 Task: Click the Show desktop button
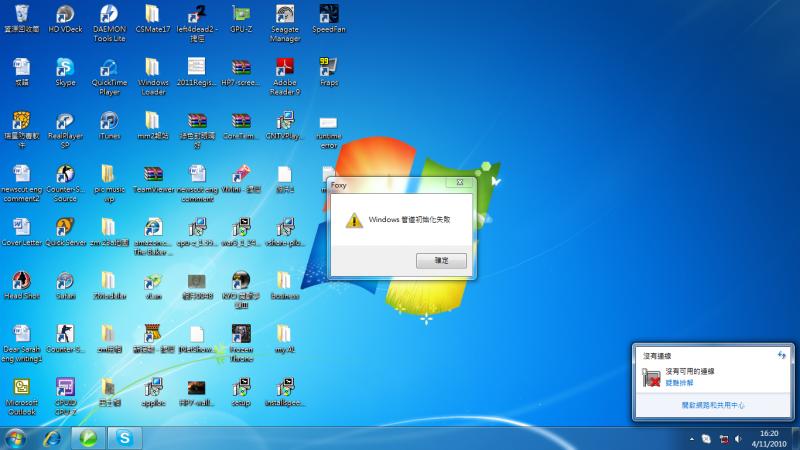[x=796, y=439]
